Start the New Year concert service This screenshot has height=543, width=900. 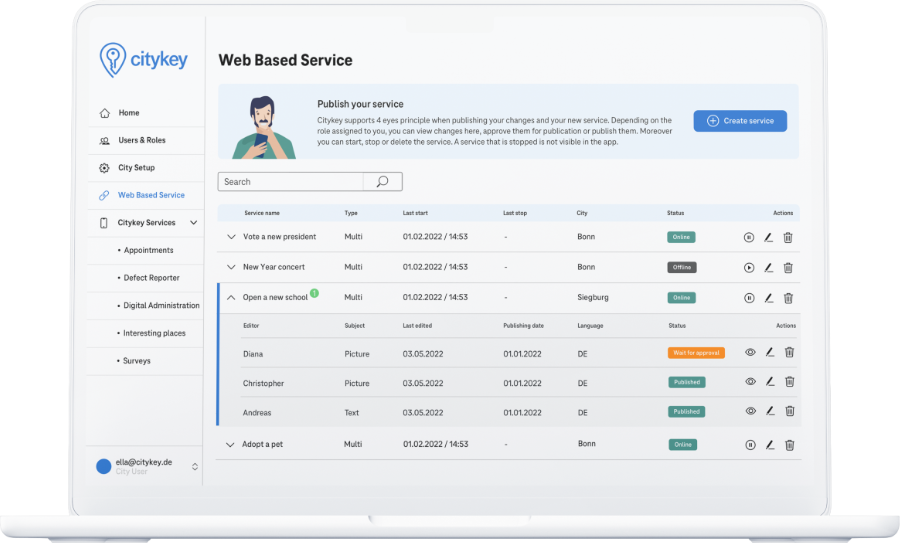pyautogui.click(x=749, y=267)
